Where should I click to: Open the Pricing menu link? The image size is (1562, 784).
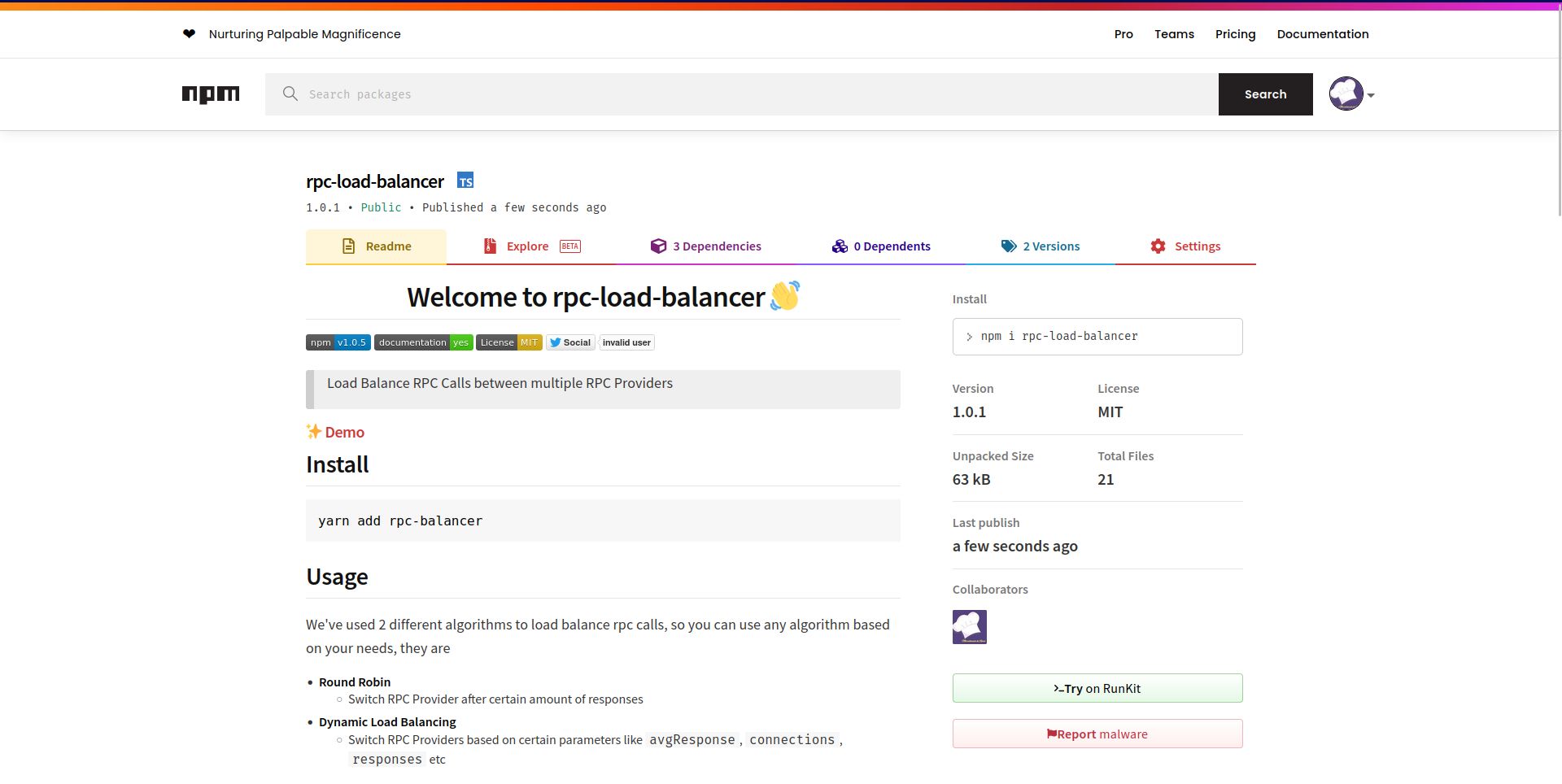pos(1235,34)
